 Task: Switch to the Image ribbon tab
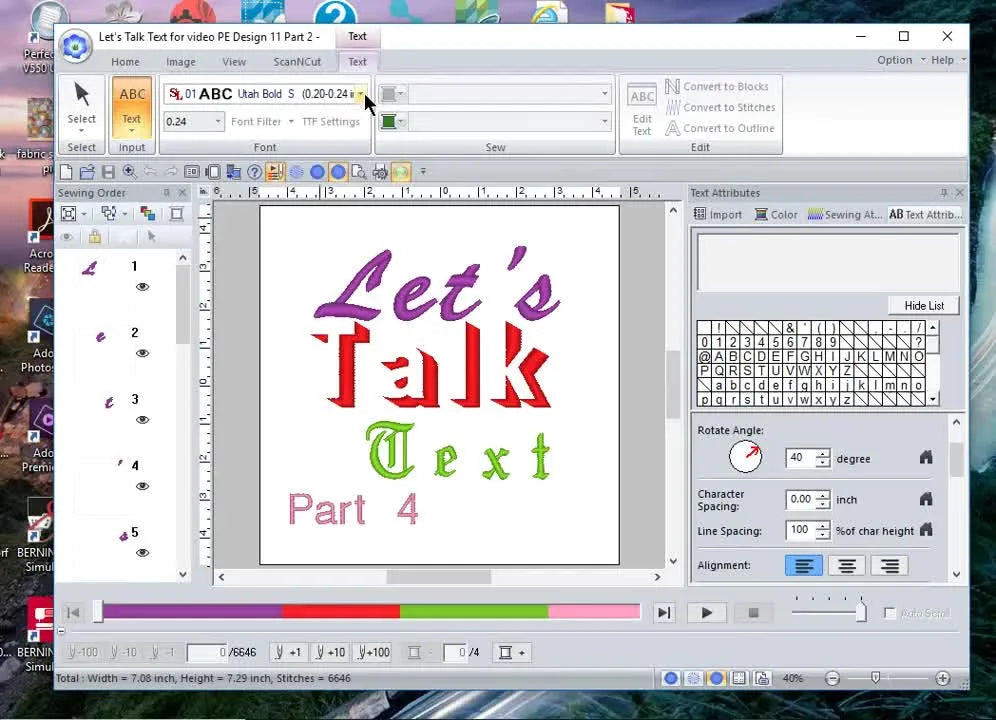(x=180, y=61)
